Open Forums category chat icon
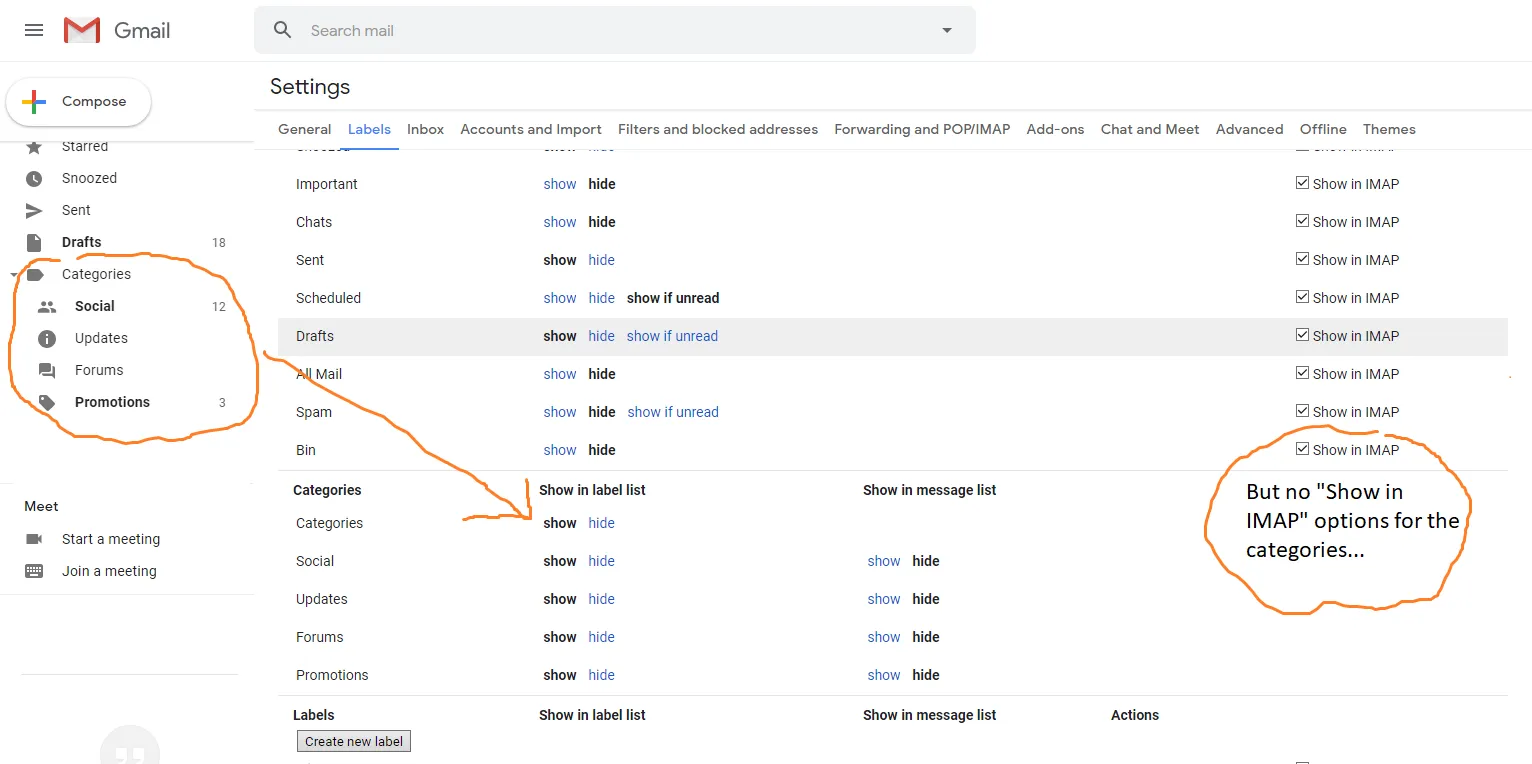1532x764 pixels. pos(47,370)
